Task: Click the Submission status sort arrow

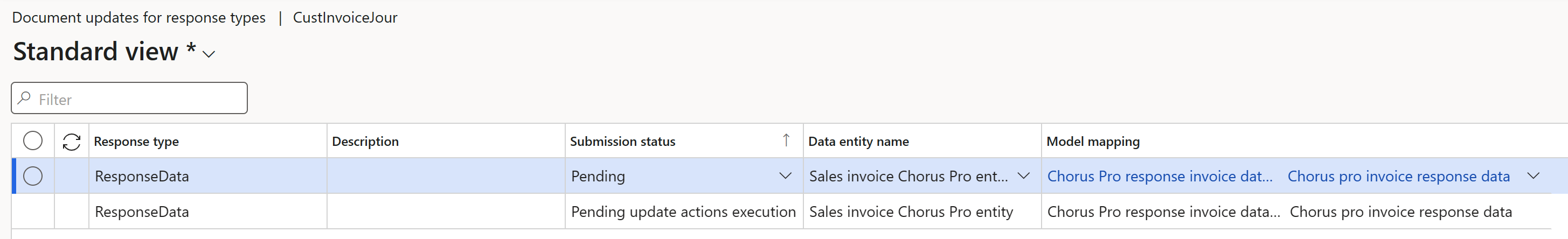Action: (786, 140)
